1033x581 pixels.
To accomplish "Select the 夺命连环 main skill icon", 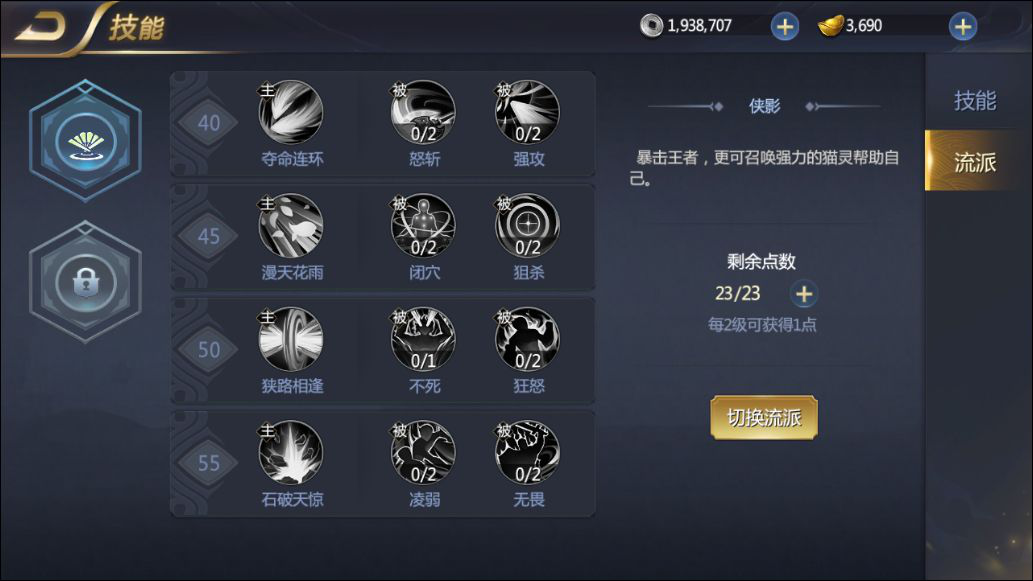I will tap(291, 112).
